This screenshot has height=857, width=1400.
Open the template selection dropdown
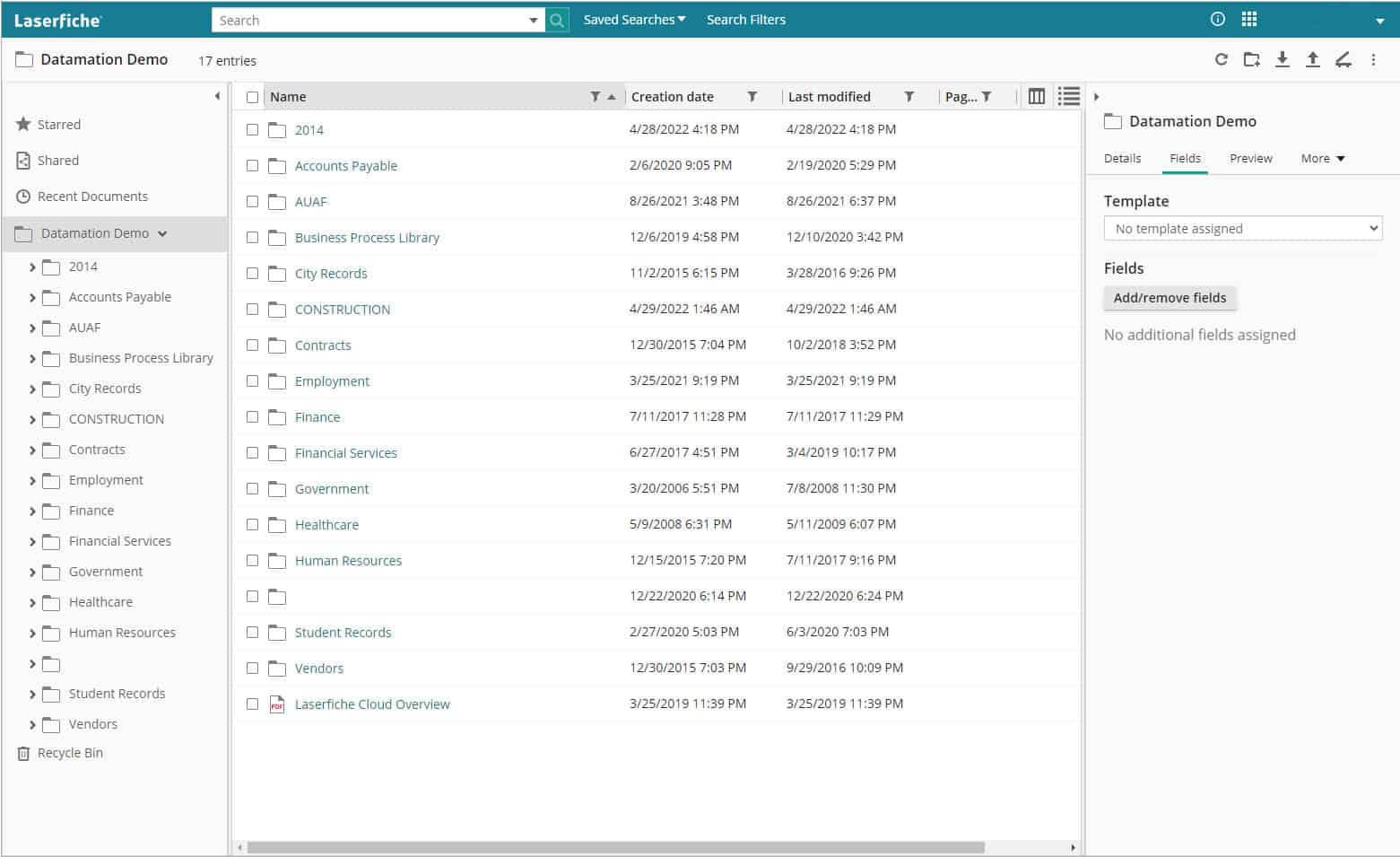(1243, 229)
